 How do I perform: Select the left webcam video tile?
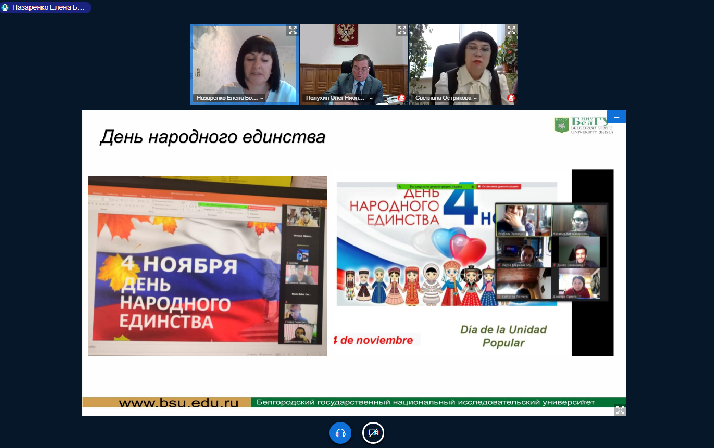pyautogui.click(x=245, y=62)
